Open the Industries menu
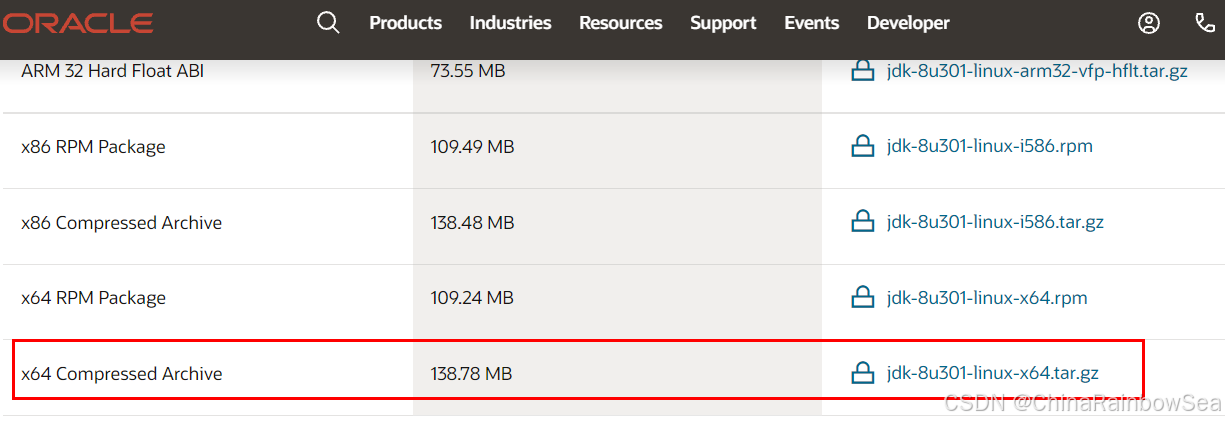The image size is (1225, 422). tap(510, 22)
